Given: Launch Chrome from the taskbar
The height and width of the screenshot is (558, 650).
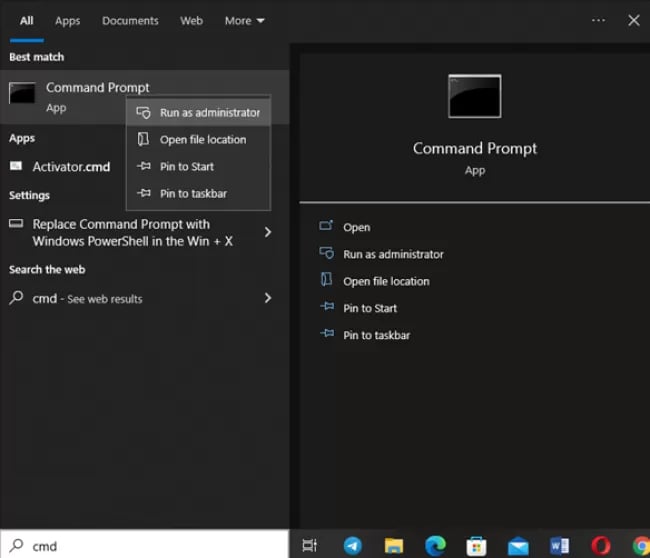Looking at the screenshot, I should 641,546.
